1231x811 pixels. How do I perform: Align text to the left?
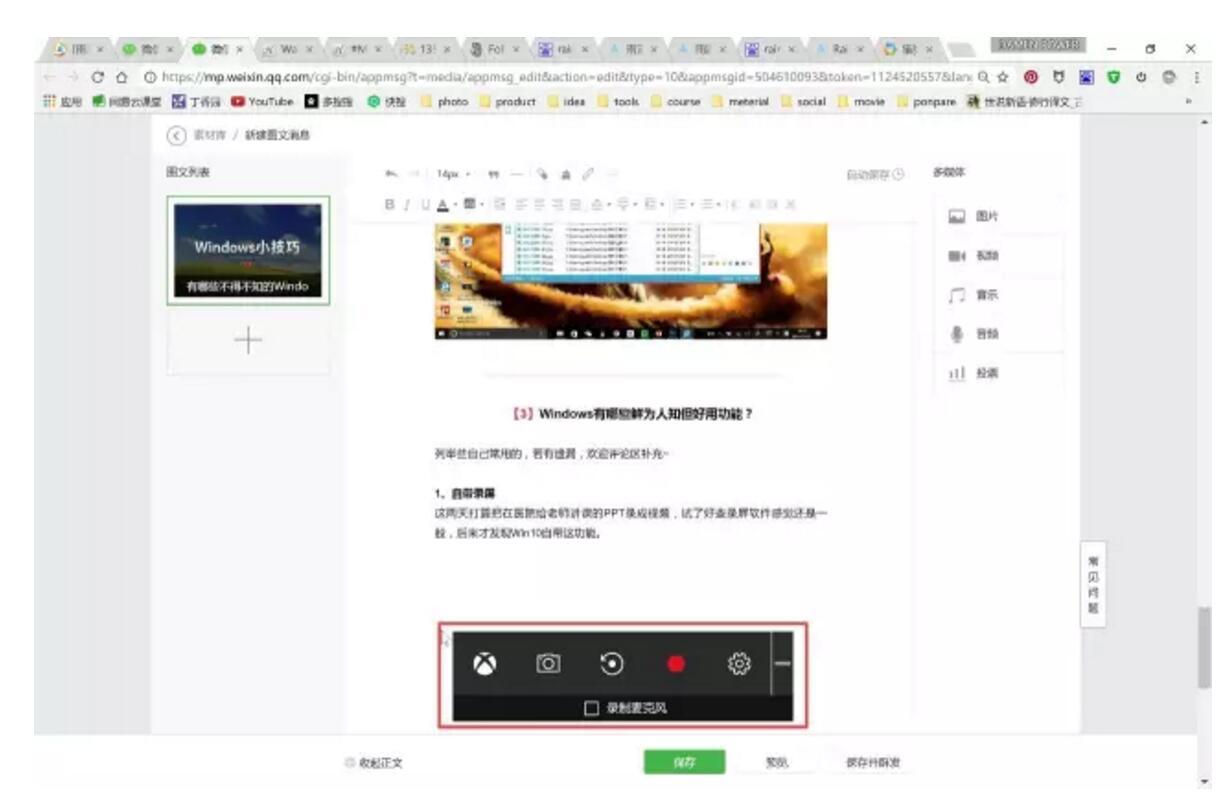coord(521,204)
